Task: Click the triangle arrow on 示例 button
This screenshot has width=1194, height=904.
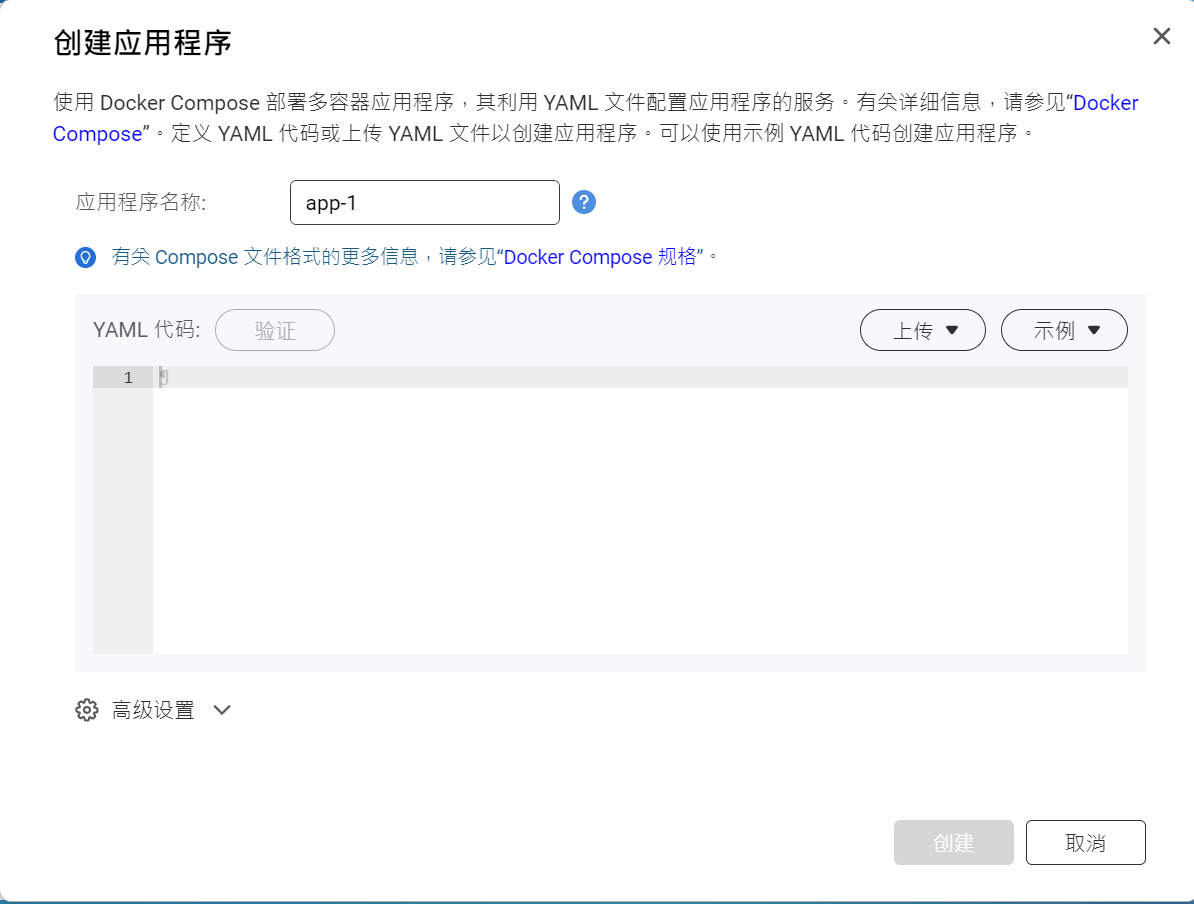Action: (x=1093, y=330)
